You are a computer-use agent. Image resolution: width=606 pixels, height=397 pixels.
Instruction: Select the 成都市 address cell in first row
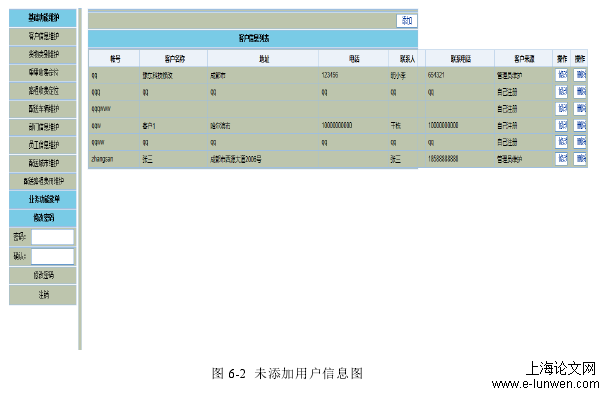click(263, 75)
